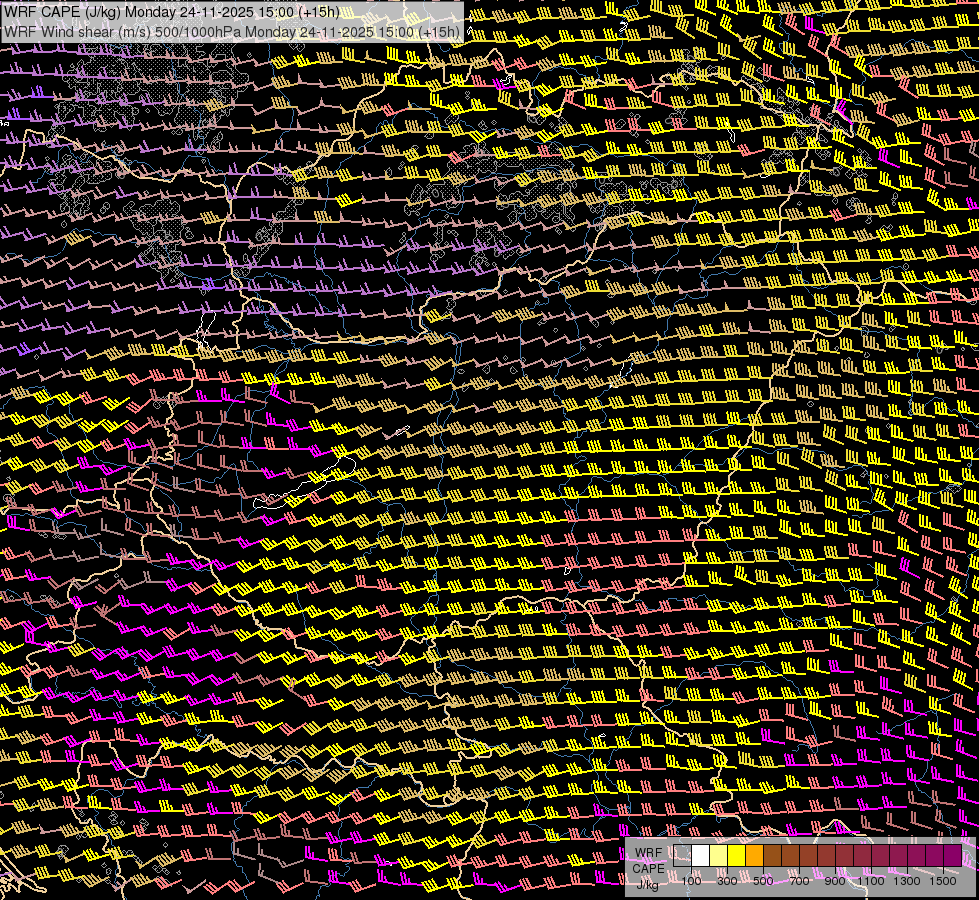
Task: Click the purple last legend swatch
Action: point(953,855)
